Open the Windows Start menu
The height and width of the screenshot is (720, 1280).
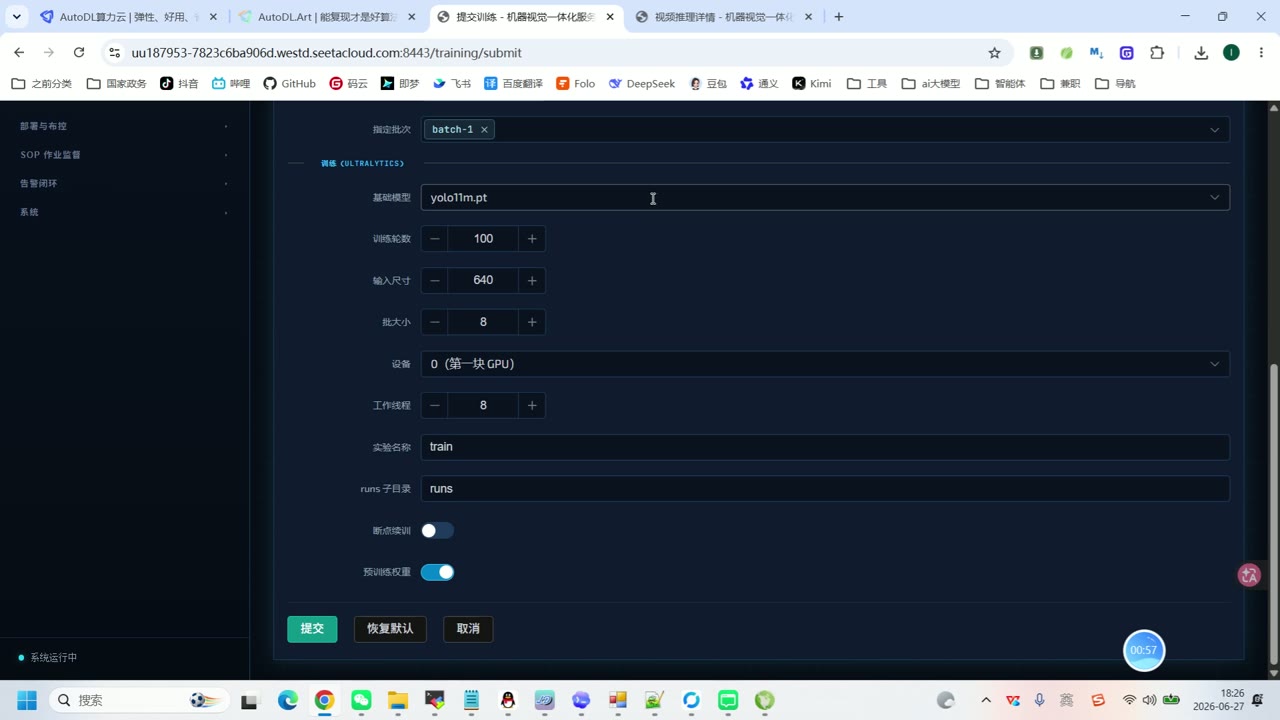(x=27, y=700)
